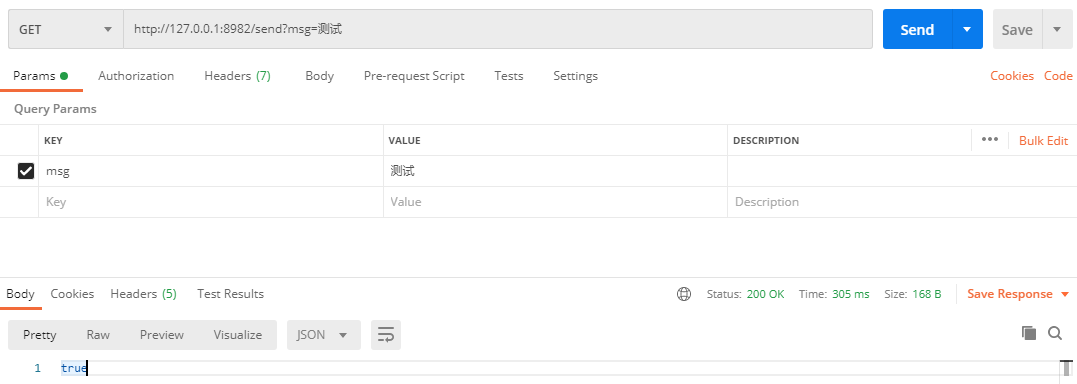Toggle word wrap for response body
Screen dimensions: 1077x384
pyautogui.click(x=386, y=335)
